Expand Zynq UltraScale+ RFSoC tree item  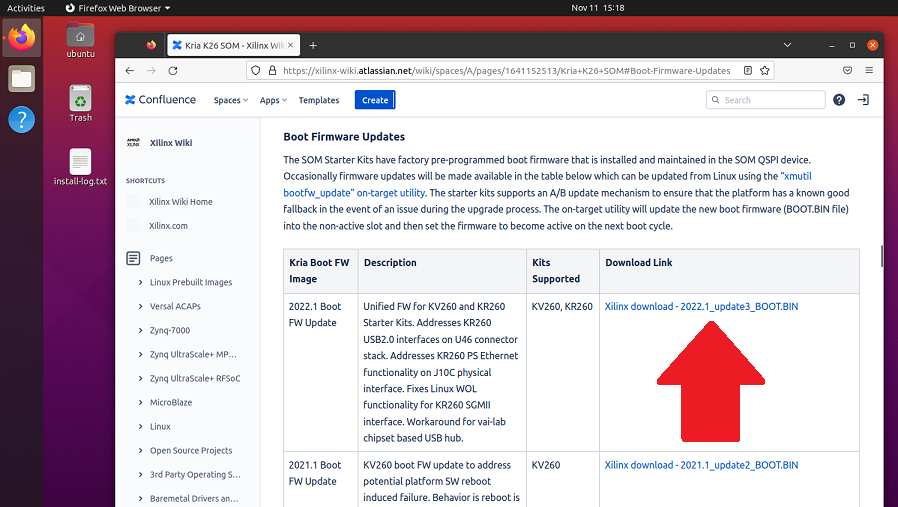140,379
